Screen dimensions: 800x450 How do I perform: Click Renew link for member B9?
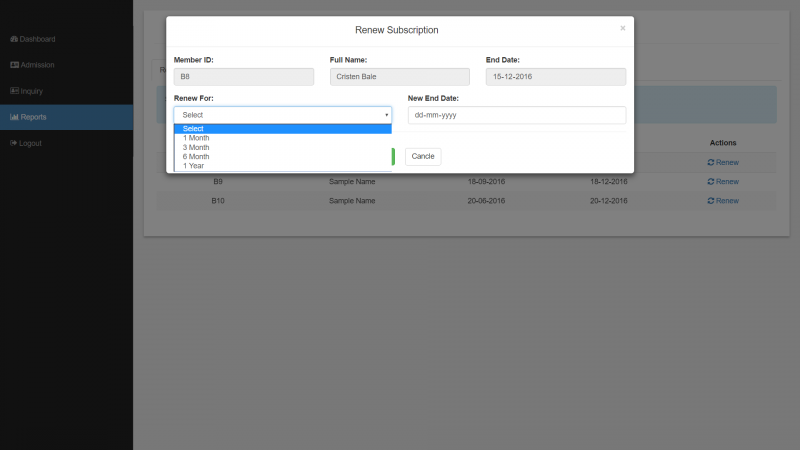(723, 182)
